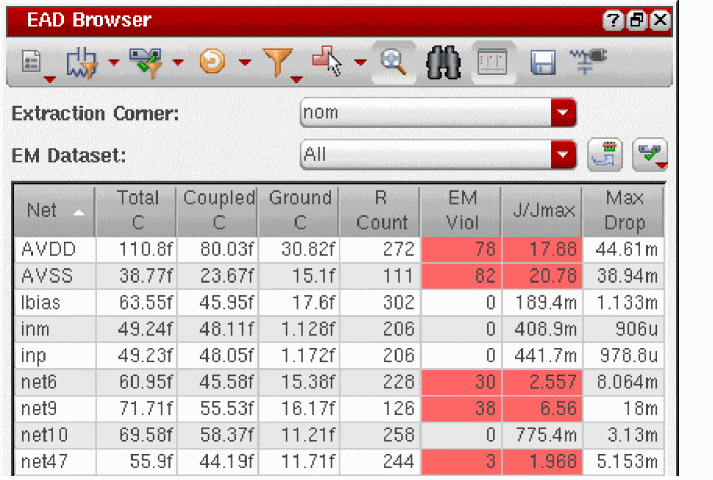This screenshot has width=713, height=480.
Task: Click Max Drop value 978.8u
Action: tap(623, 355)
